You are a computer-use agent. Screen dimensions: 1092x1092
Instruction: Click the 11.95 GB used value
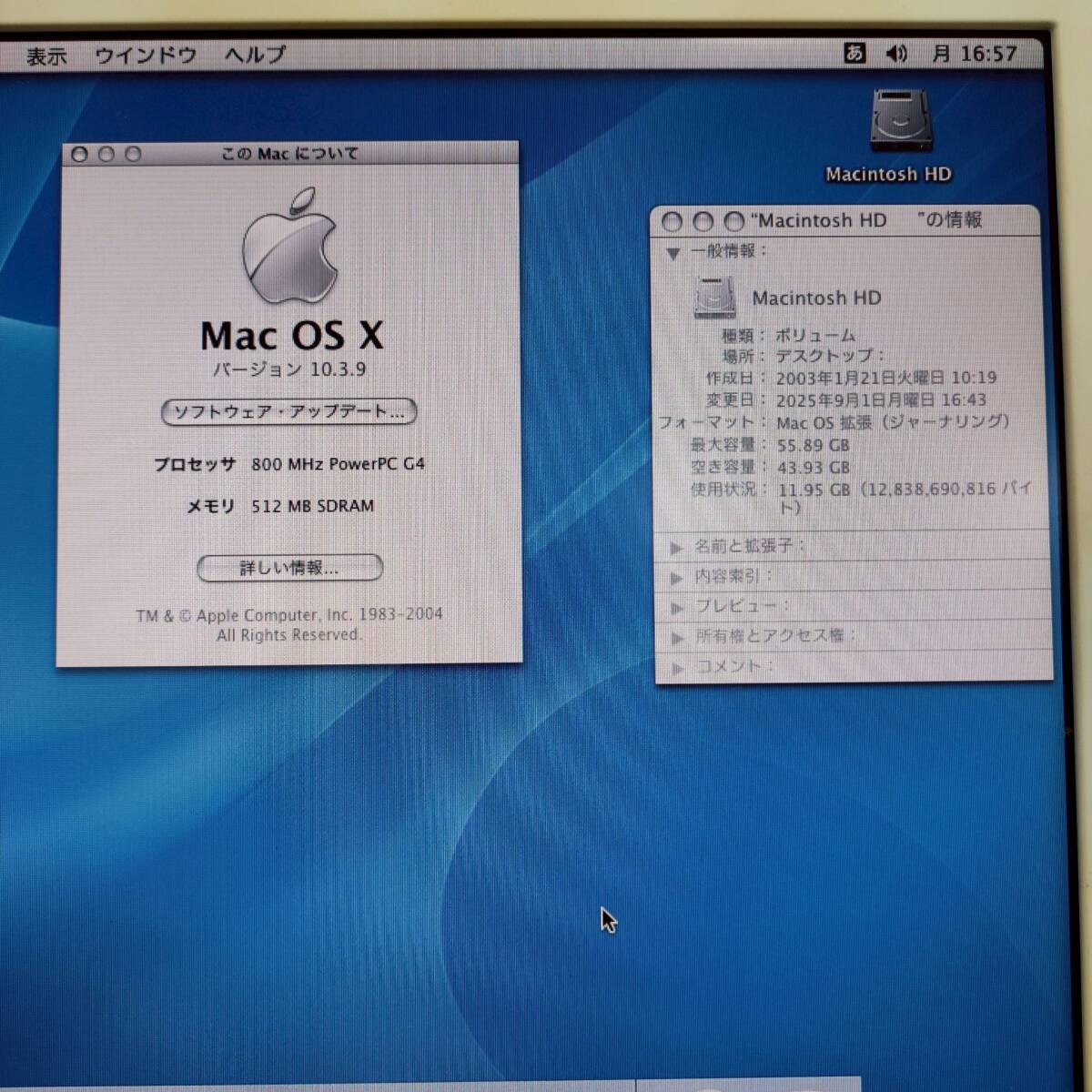[905, 498]
